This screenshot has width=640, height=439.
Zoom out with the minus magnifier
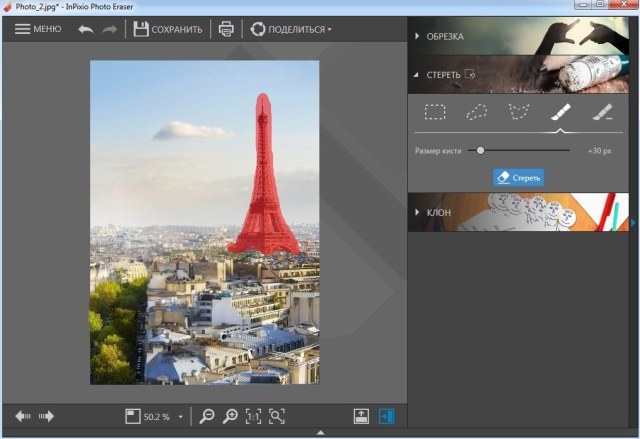[x=207, y=416]
